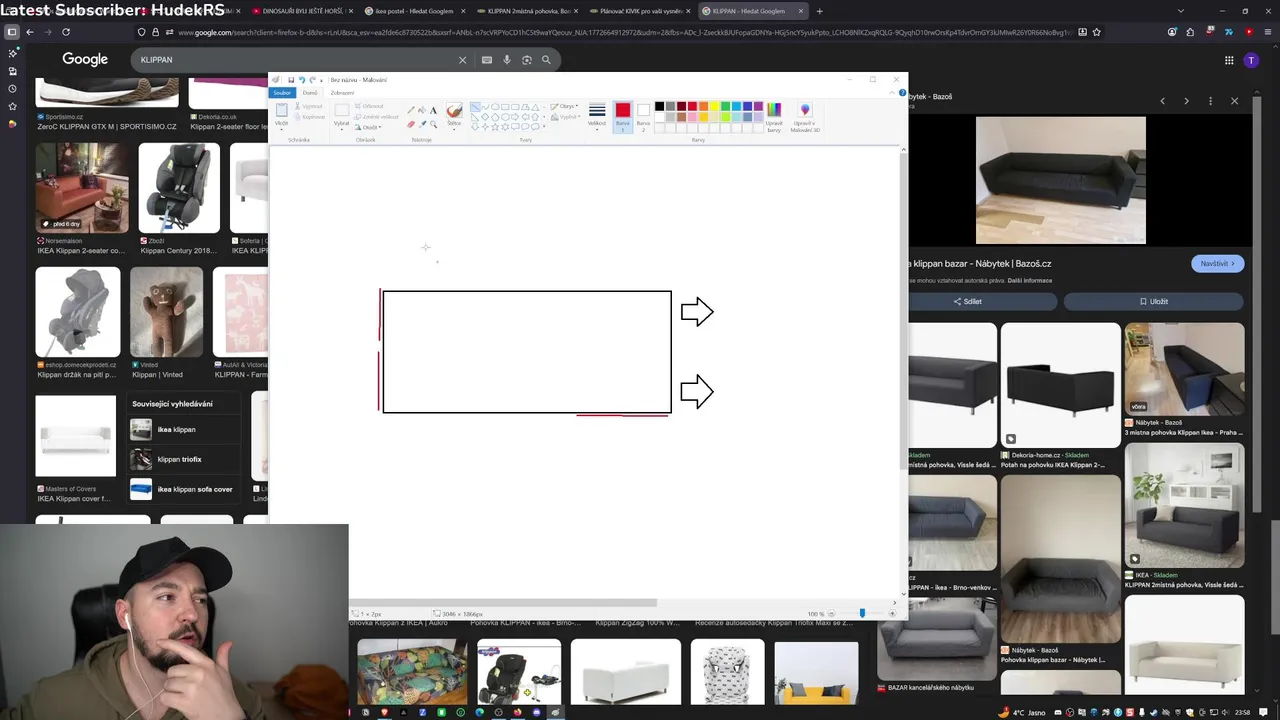Select Barva 1 color slot in Paint
The width and height of the screenshot is (1280, 720).
[623, 116]
